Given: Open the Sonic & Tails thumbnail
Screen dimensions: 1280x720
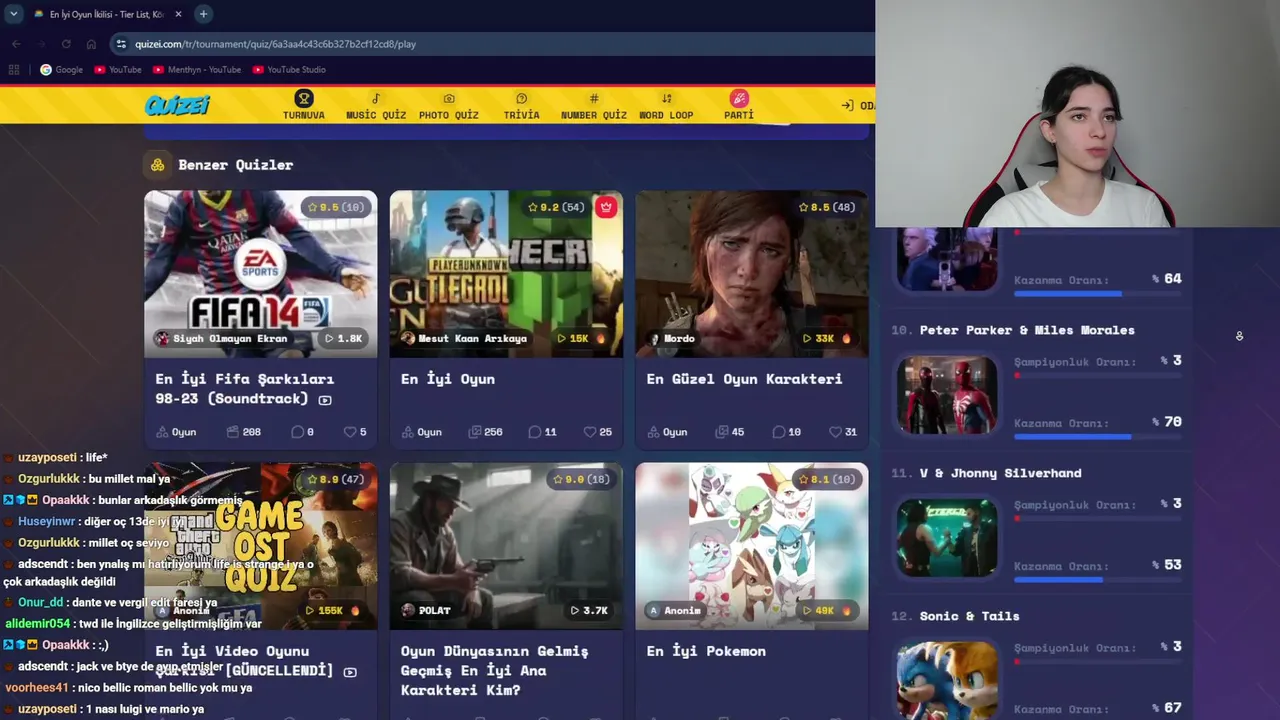Looking at the screenshot, I should [947, 681].
